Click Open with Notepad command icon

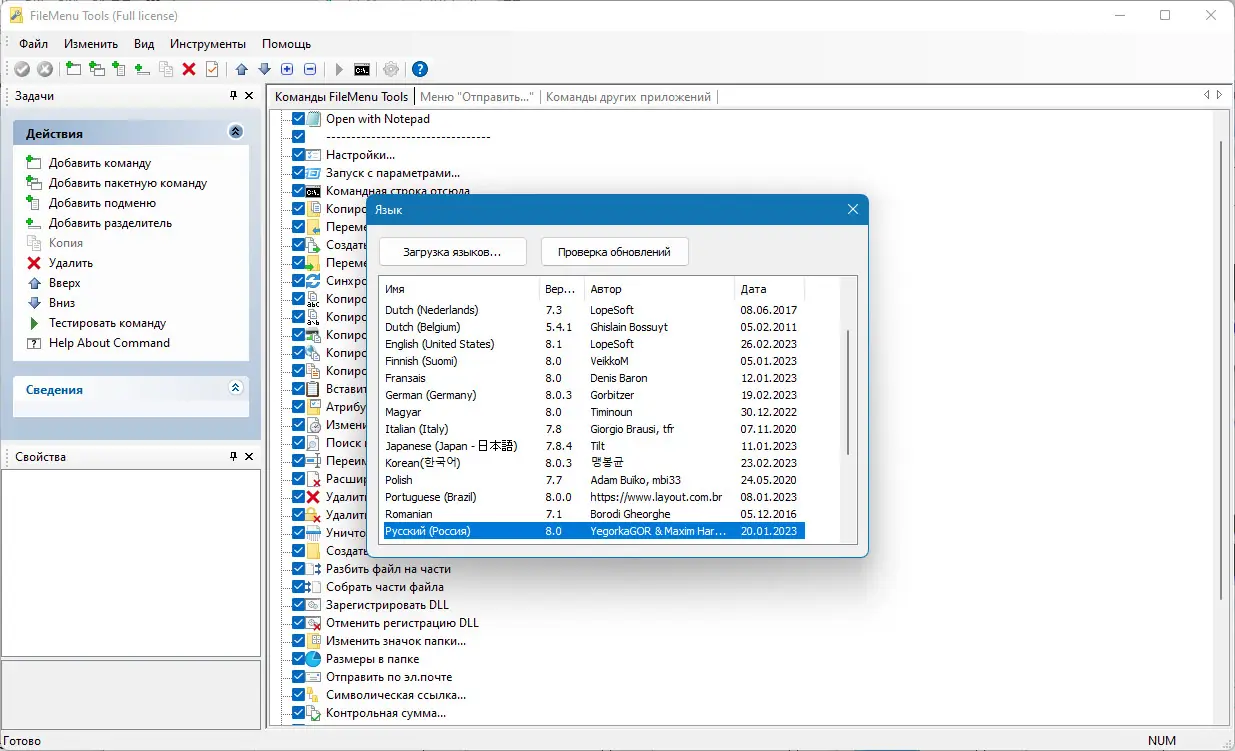[x=314, y=119]
